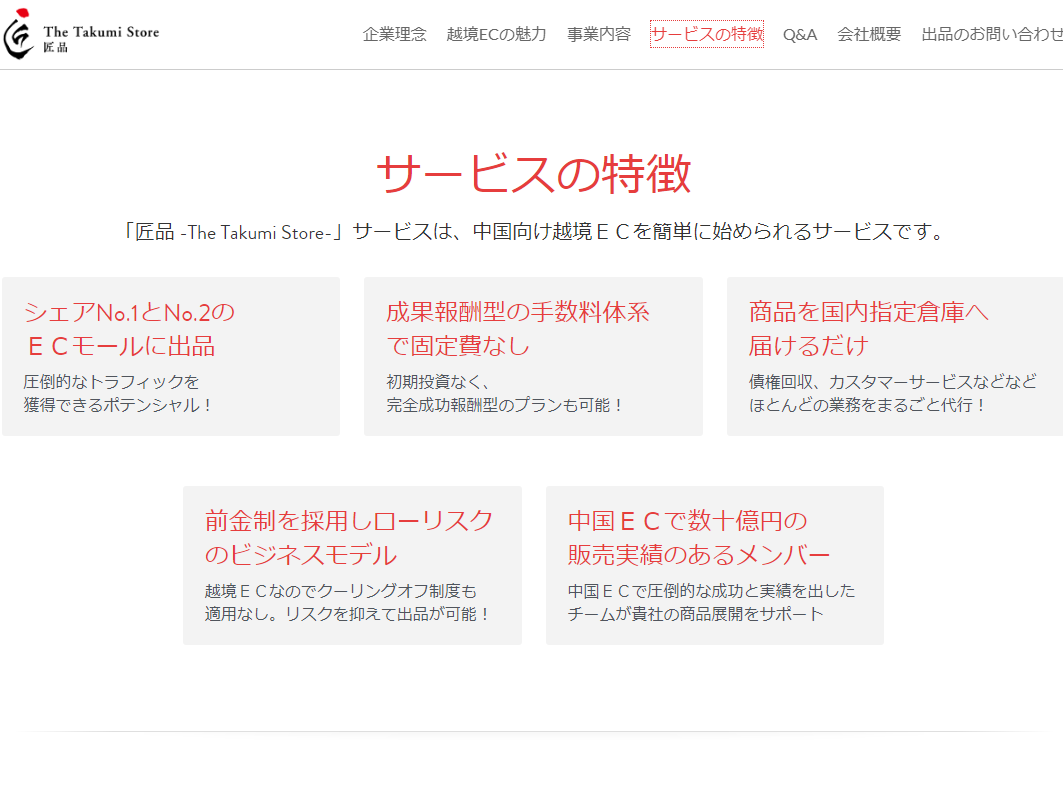
Task: Open the Q&A page
Action: click(x=800, y=33)
